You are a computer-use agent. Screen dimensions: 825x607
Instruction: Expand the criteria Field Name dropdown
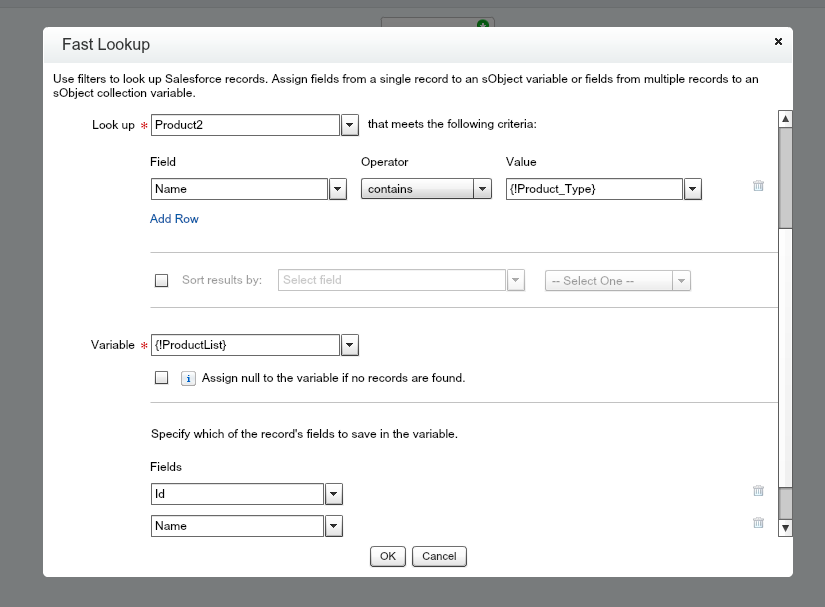point(338,189)
